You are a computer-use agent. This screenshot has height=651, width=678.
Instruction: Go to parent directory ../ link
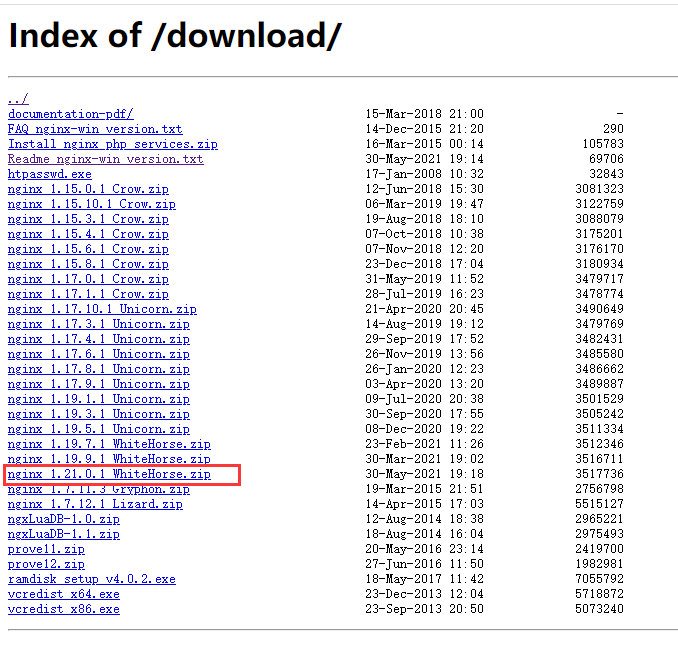[18, 99]
